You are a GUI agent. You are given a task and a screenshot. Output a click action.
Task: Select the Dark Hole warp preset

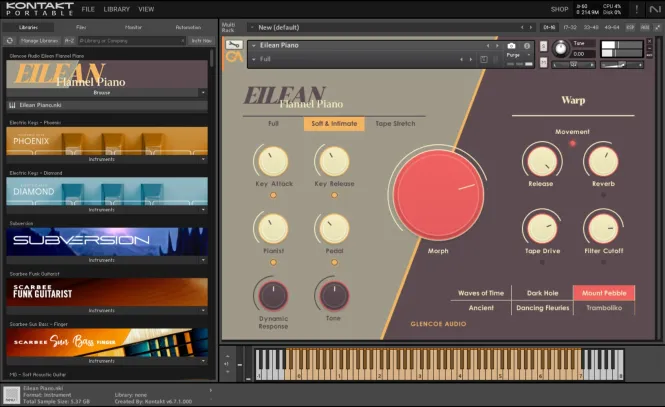[x=542, y=293]
